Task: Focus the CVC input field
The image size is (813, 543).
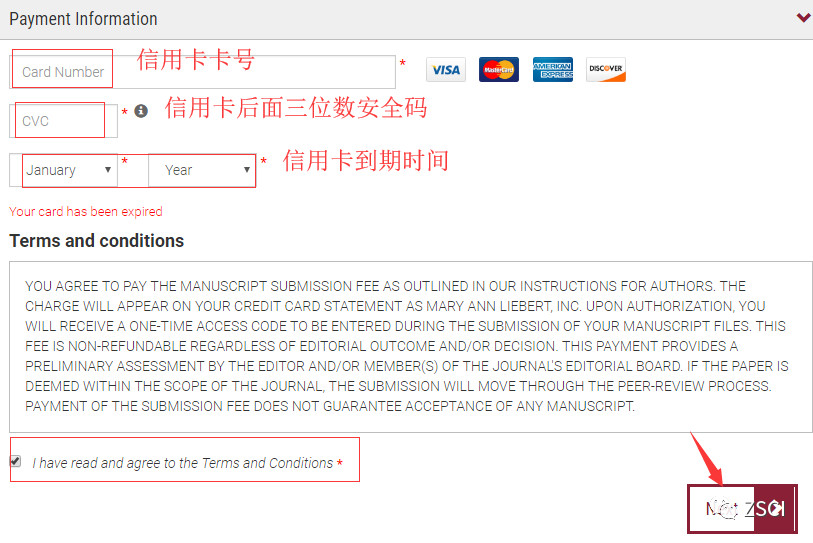Action: [63, 121]
